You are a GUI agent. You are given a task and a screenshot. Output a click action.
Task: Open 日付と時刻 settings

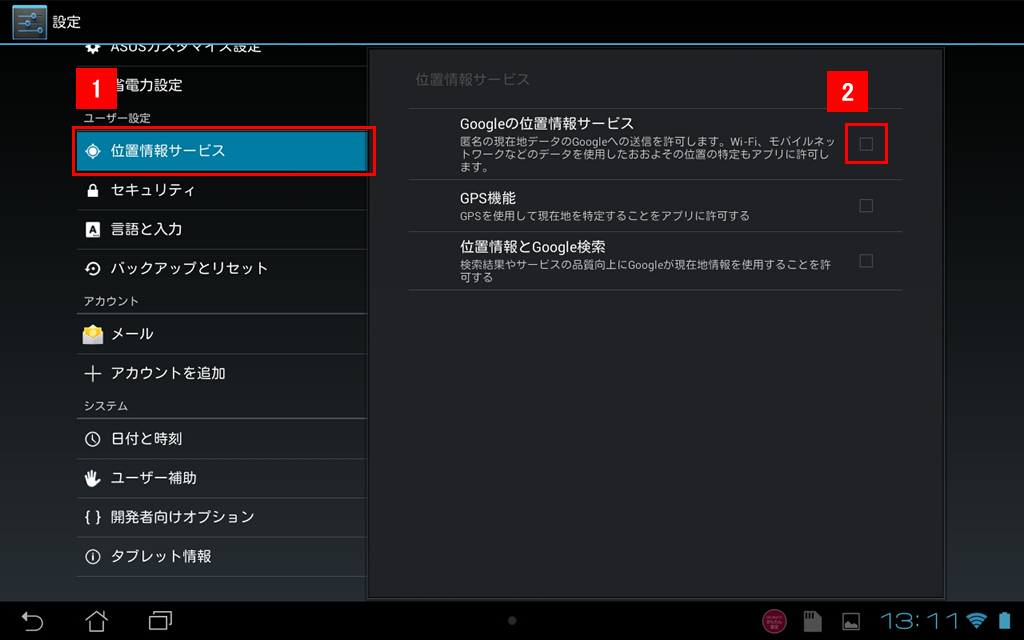coord(222,438)
